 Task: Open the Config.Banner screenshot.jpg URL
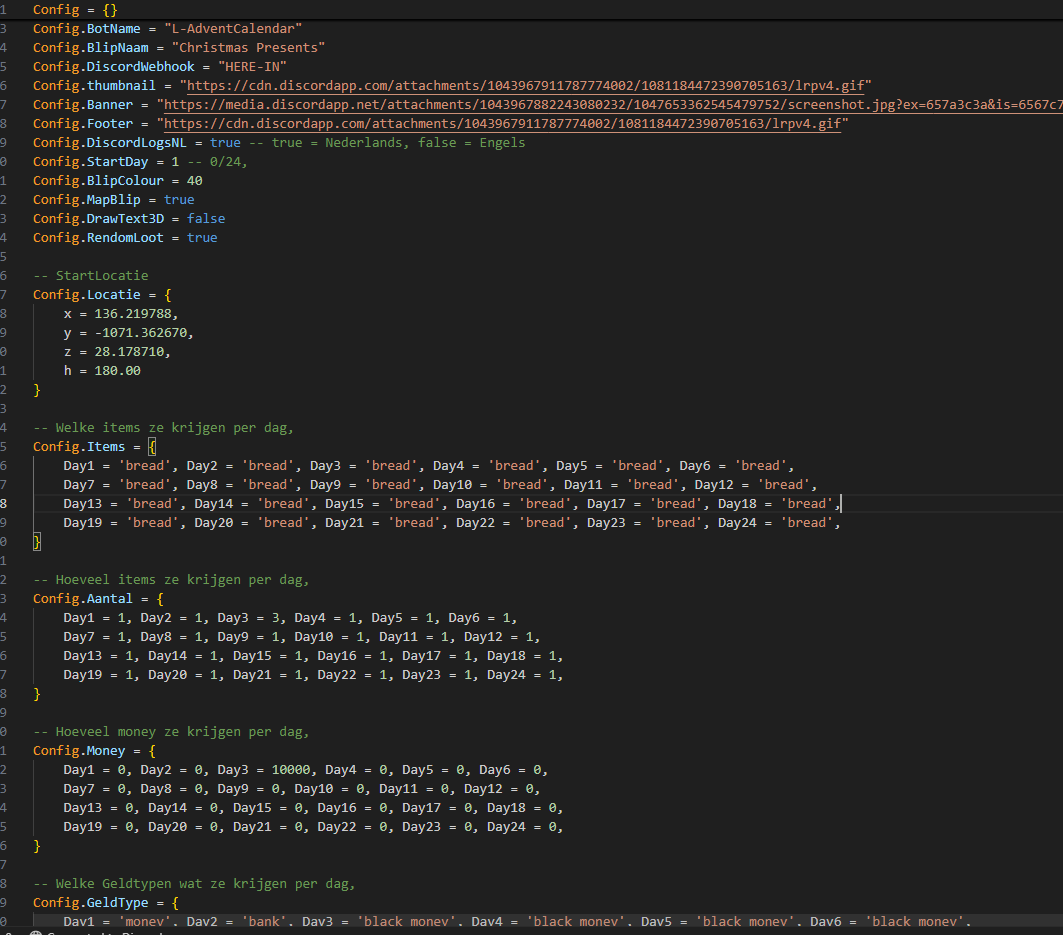pyautogui.click(x=613, y=104)
